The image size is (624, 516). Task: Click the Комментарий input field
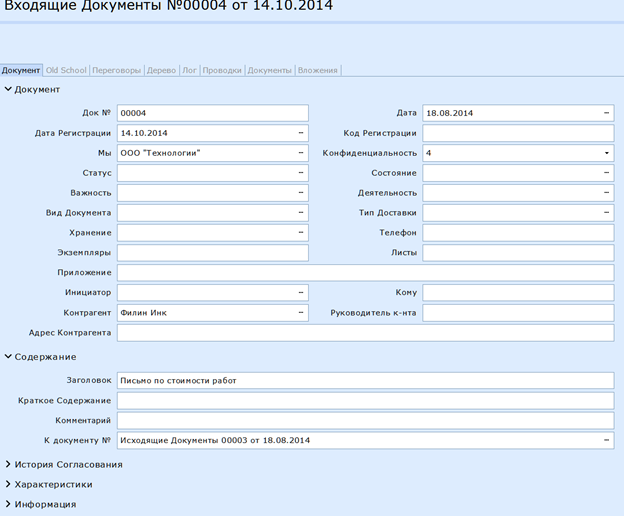pyautogui.click(x=365, y=420)
